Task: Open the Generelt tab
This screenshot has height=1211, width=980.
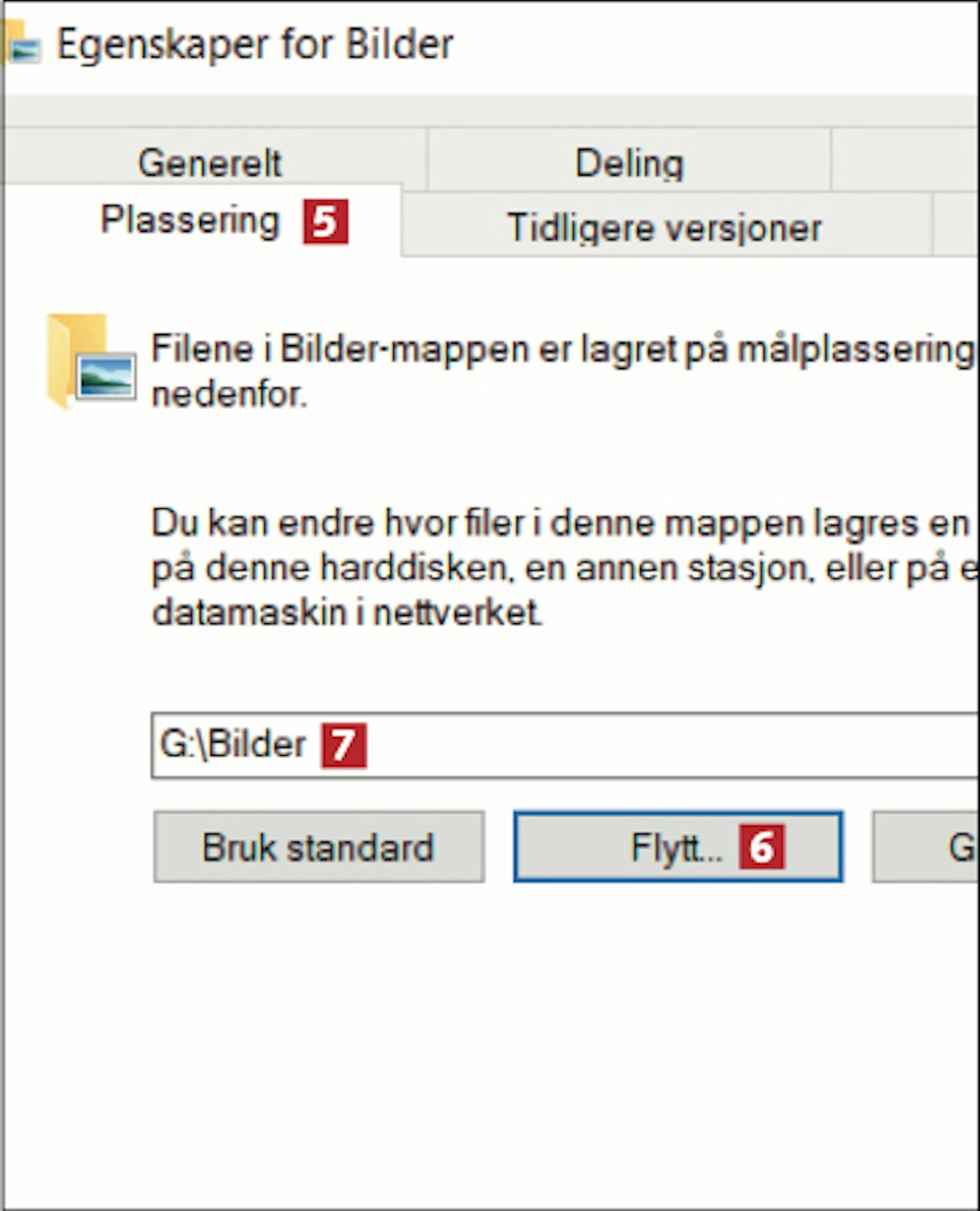Action: coord(210,162)
